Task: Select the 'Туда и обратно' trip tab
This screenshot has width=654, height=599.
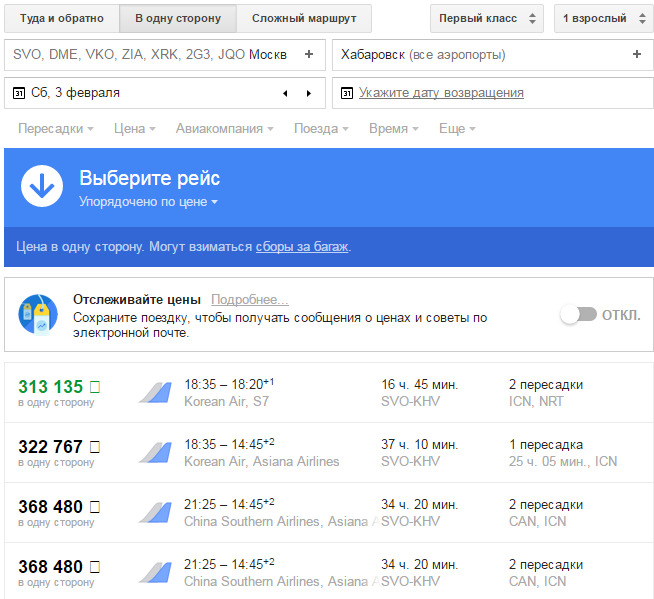Action: click(62, 18)
